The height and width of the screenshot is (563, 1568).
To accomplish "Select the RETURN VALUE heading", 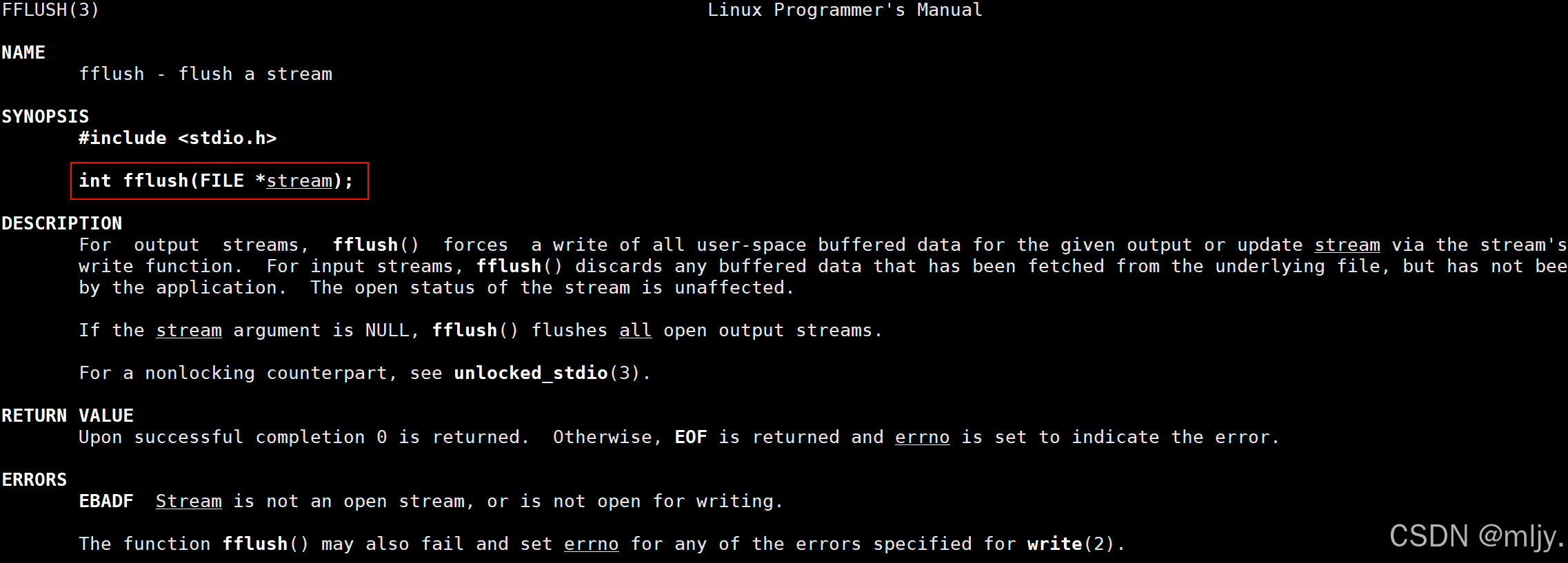I will (68, 416).
